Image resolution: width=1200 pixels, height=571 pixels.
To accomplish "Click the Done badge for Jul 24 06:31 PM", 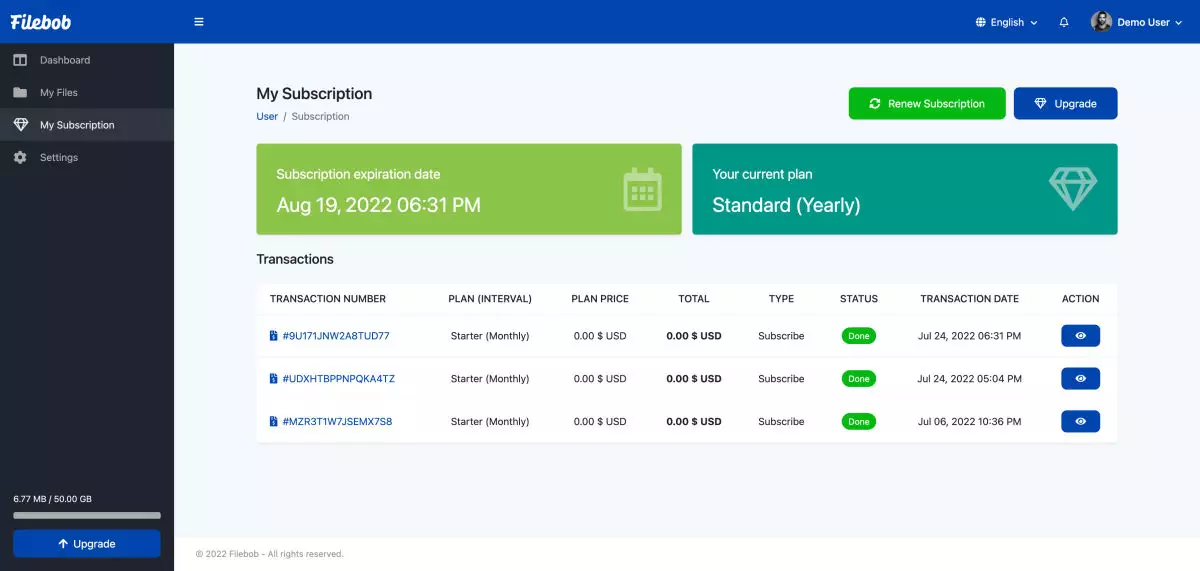I will (x=859, y=336).
